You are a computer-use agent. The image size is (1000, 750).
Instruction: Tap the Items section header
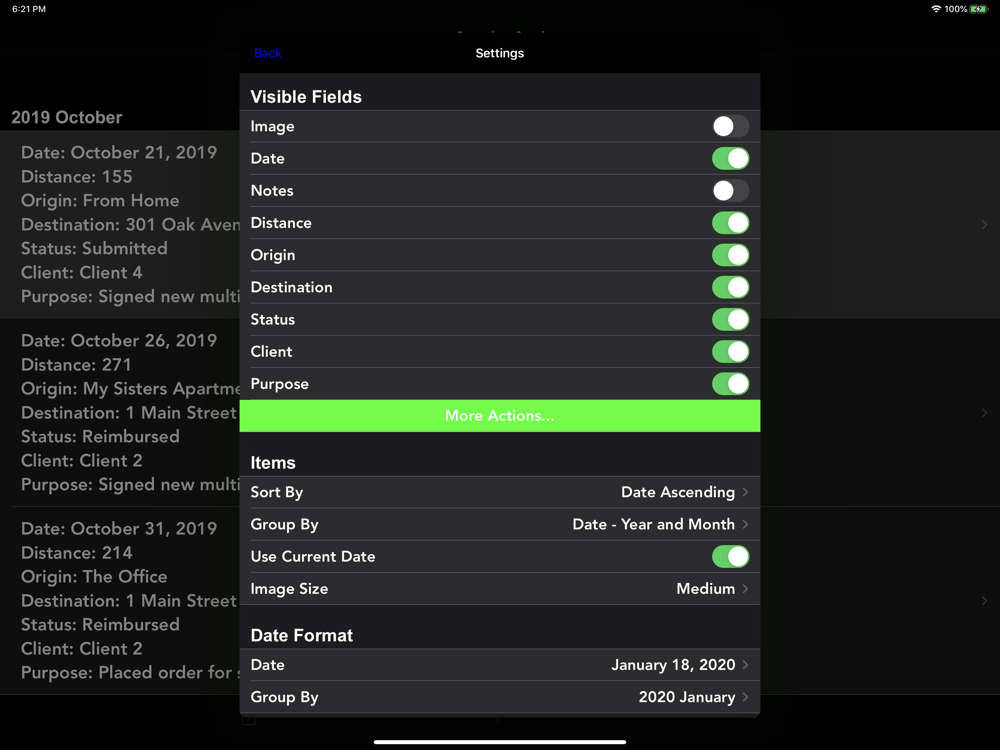(x=273, y=463)
